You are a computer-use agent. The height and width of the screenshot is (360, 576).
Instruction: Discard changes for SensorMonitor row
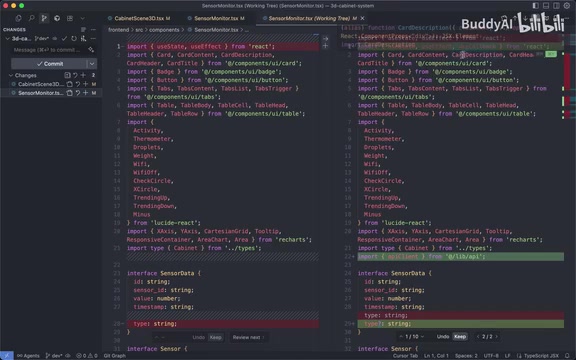coord(78,93)
